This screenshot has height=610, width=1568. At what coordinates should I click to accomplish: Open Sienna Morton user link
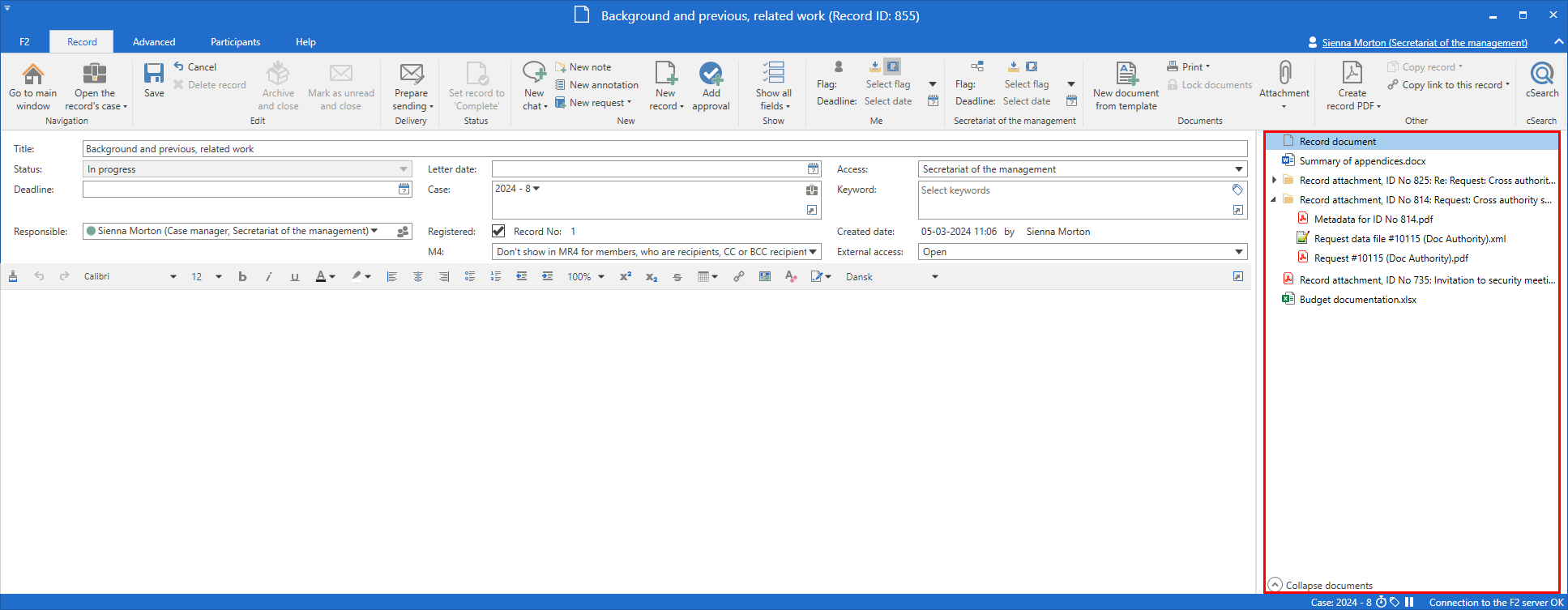coord(1425,43)
